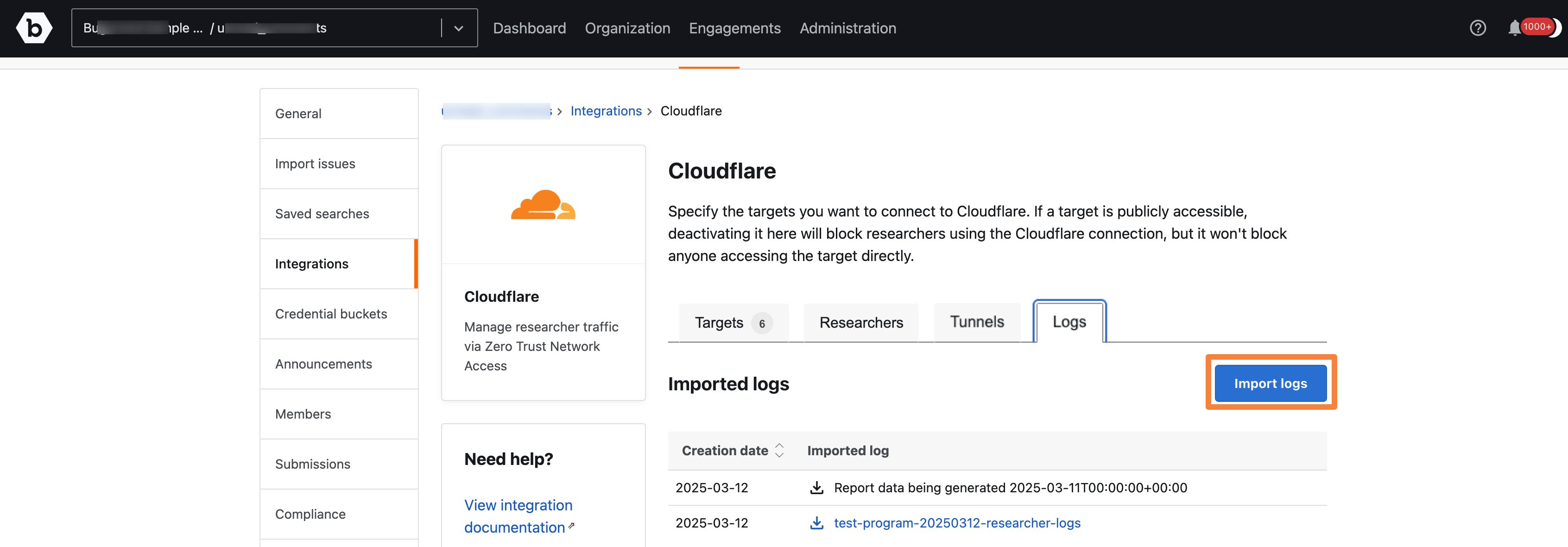
Task: Select Integrations in the sidebar
Action: click(339, 264)
